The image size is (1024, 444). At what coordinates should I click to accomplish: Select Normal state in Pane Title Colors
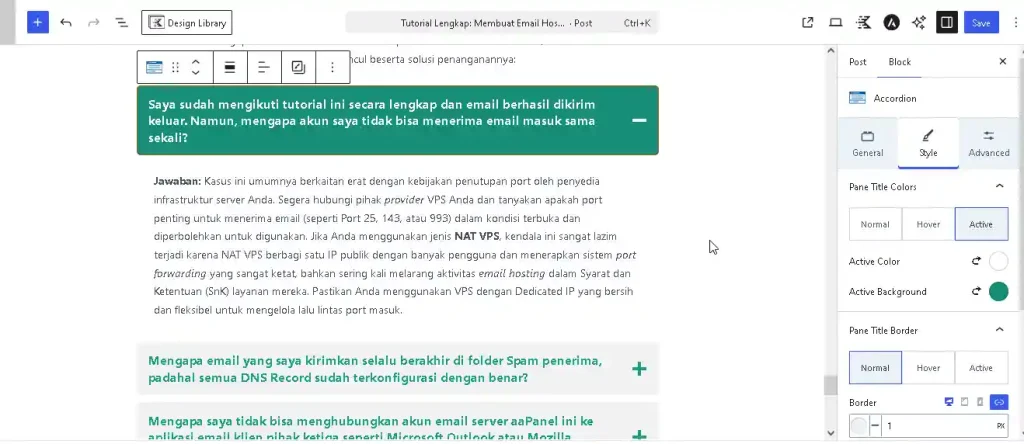click(875, 224)
